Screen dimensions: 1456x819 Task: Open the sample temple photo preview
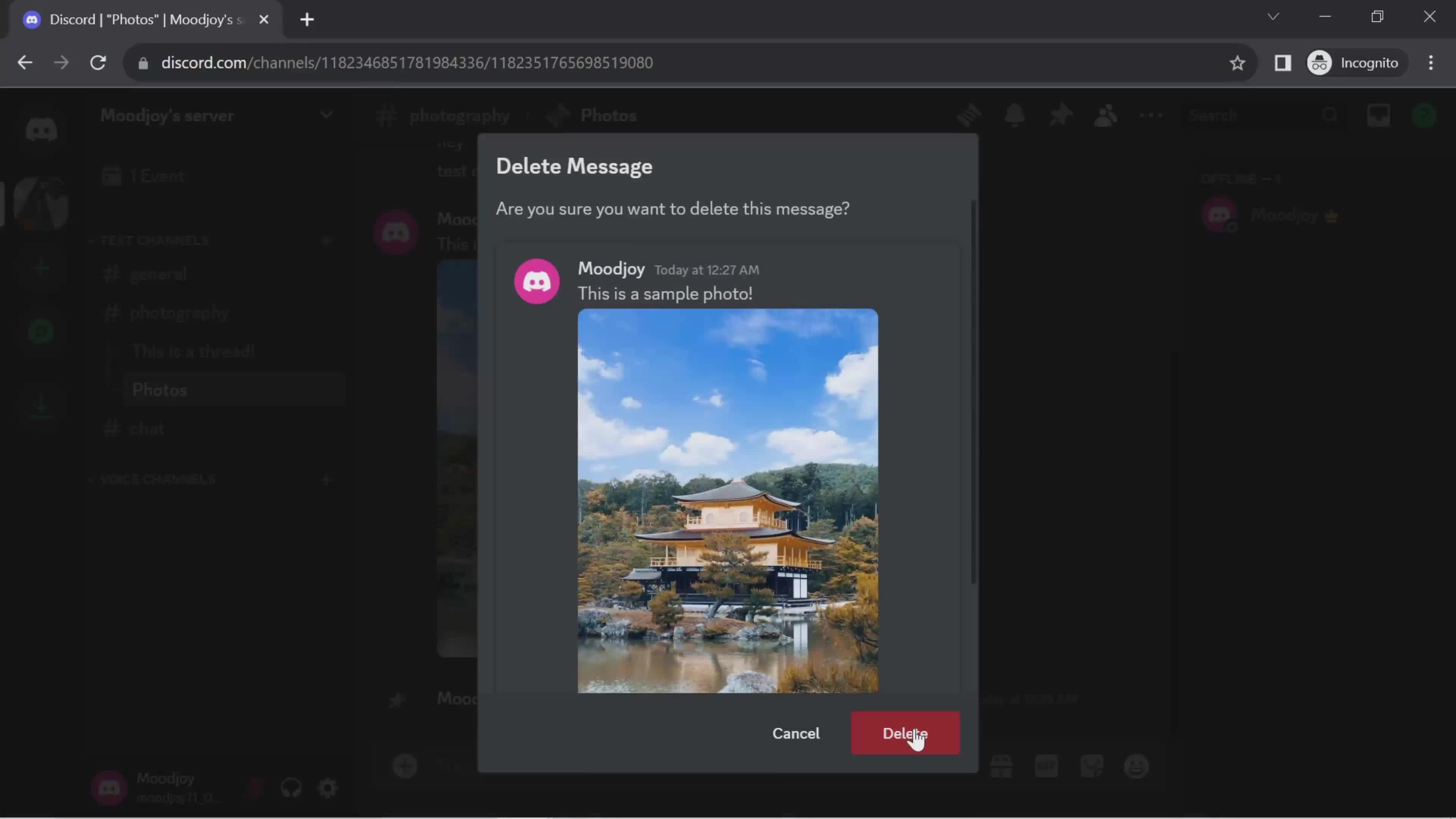tap(728, 501)
